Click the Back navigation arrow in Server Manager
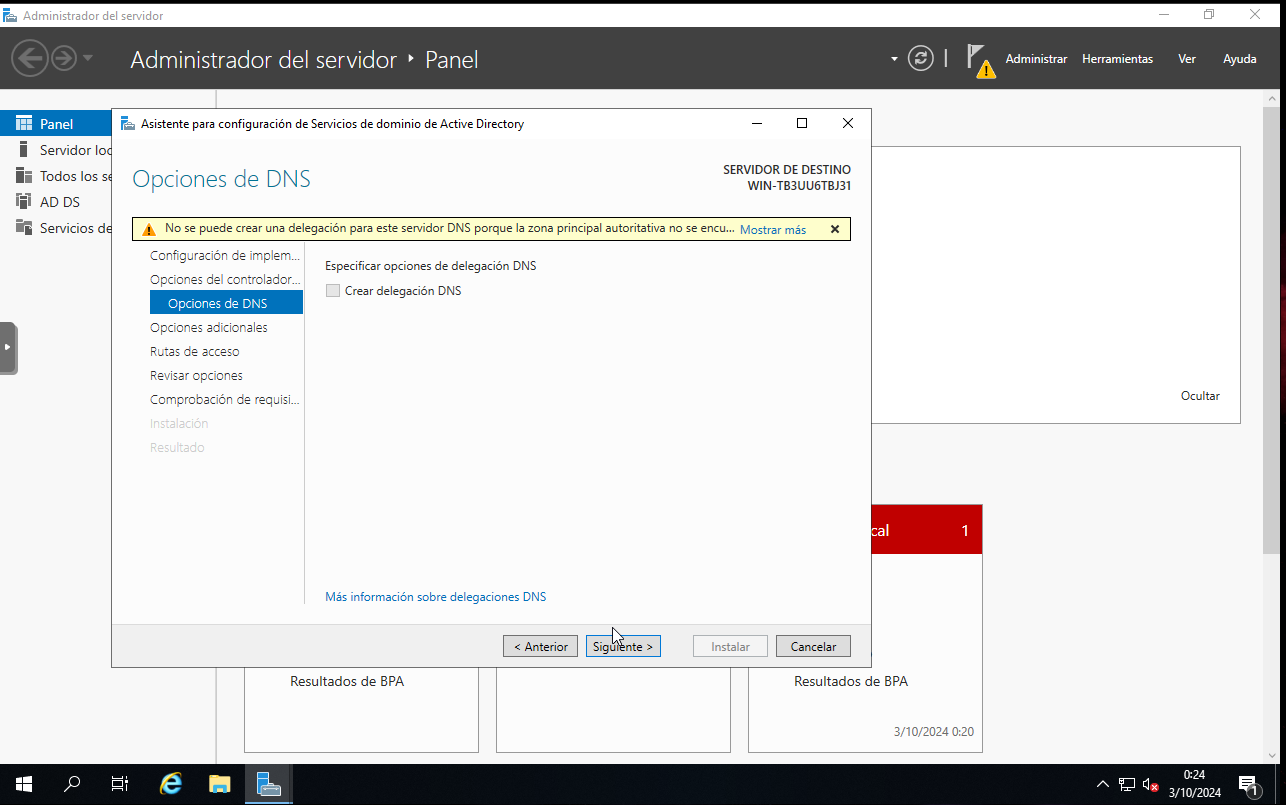Viewport: 1286px width, 805px height. tap(30, 59)
